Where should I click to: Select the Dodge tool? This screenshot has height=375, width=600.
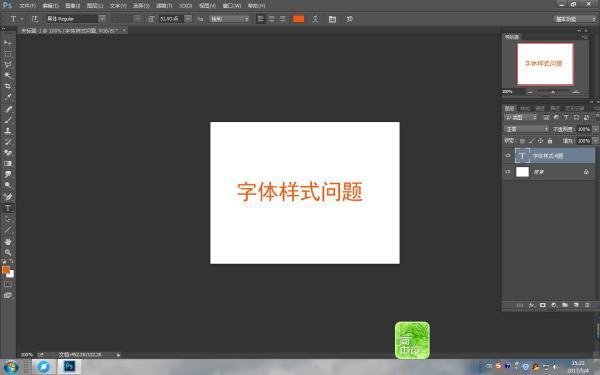[8, 185]
